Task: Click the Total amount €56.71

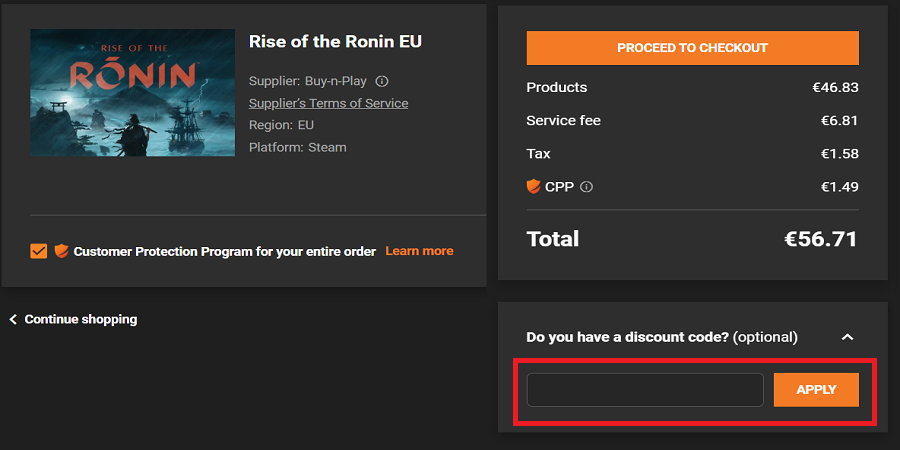Action: pos(821,239)
